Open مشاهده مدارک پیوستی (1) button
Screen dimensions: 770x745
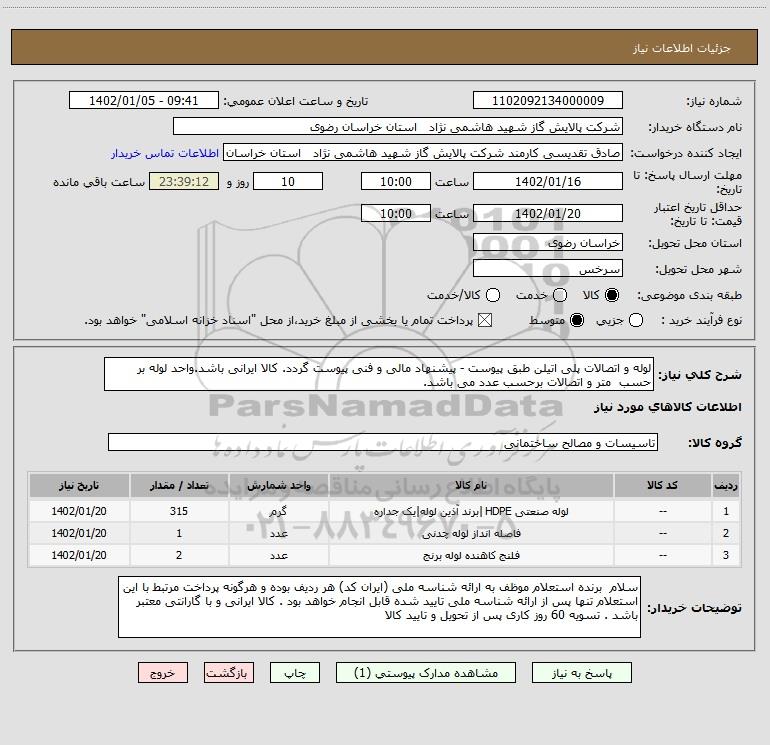[x=425, y=673]
